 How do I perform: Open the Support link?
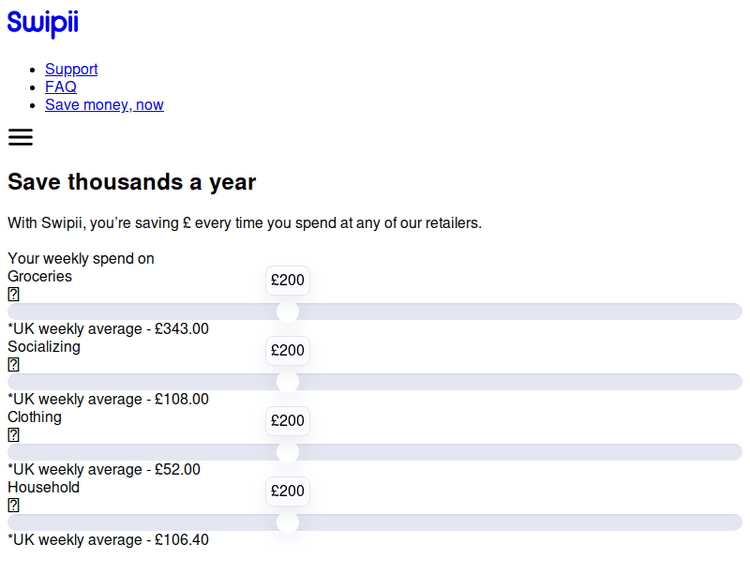tap(71, 69)
